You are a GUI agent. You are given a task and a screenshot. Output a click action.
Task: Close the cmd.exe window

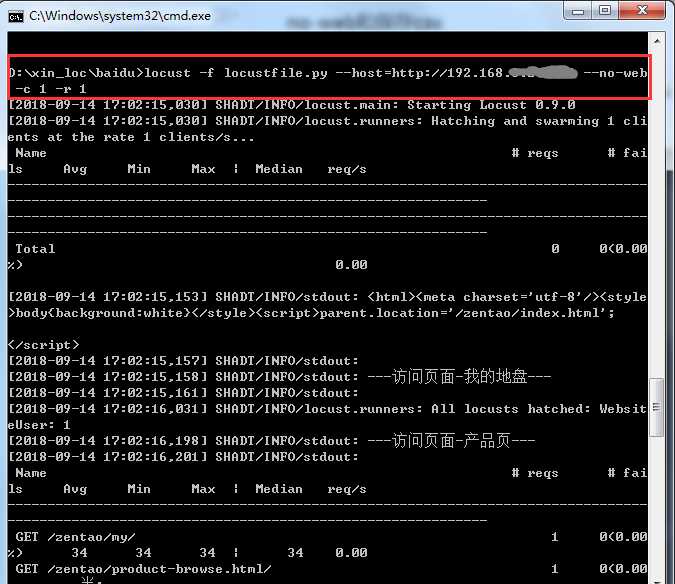[x=642, y=10]
